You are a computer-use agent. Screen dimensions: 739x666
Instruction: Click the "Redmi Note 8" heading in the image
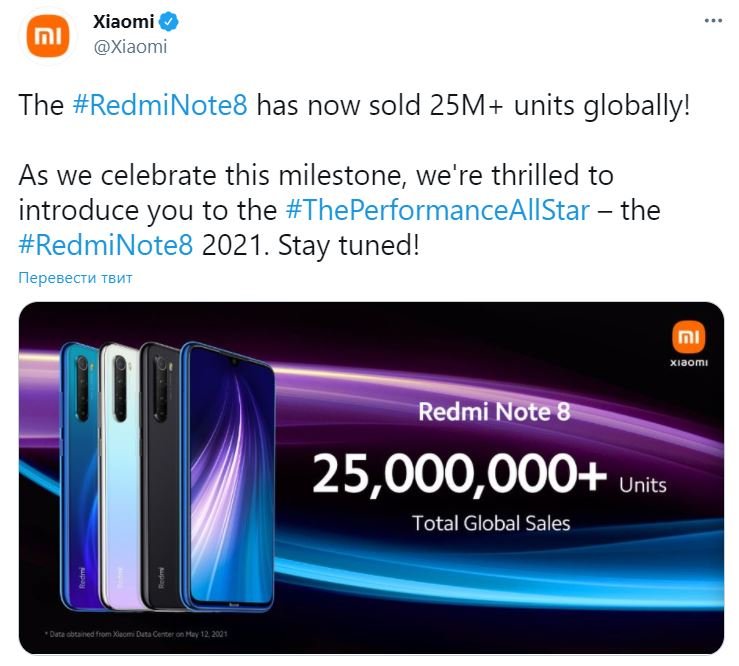coord(494,411)
